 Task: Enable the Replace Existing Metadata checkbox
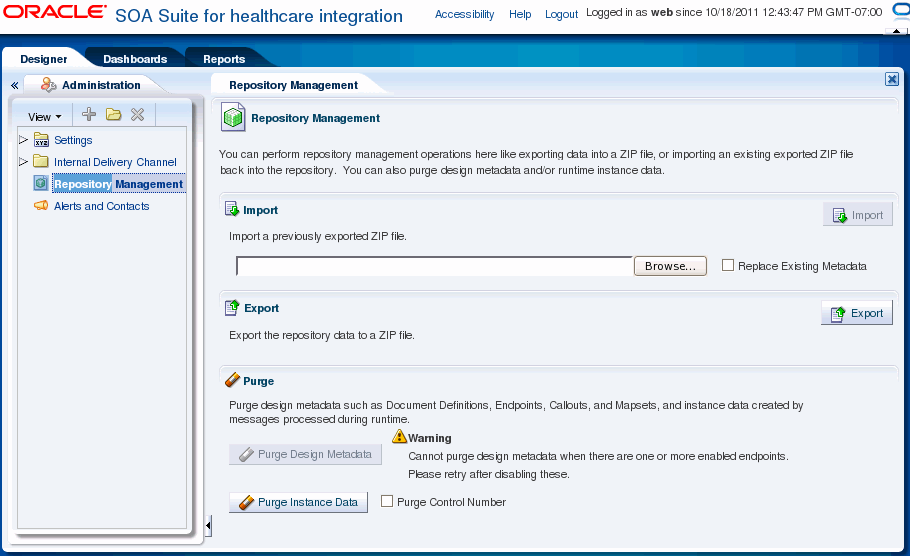(x=728, y=265)
